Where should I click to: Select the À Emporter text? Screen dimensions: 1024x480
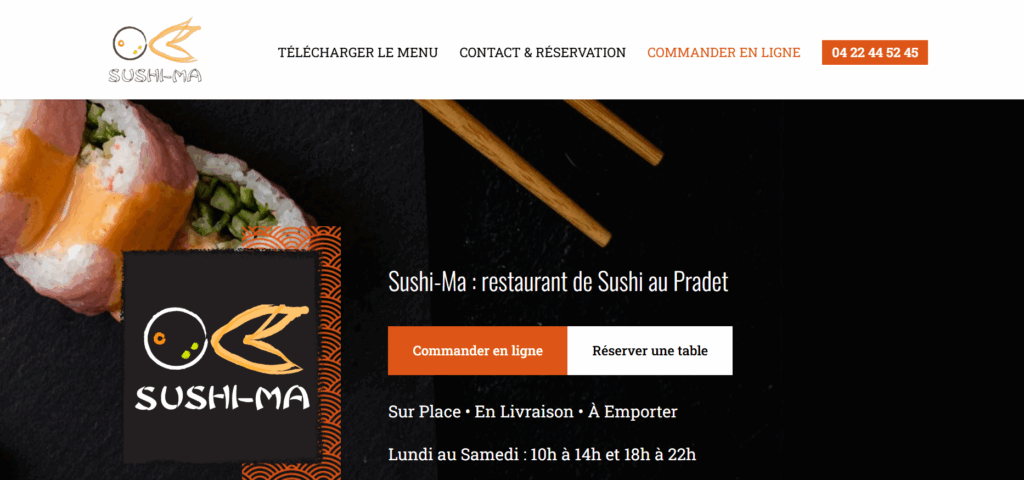click(x=632, y=412)
